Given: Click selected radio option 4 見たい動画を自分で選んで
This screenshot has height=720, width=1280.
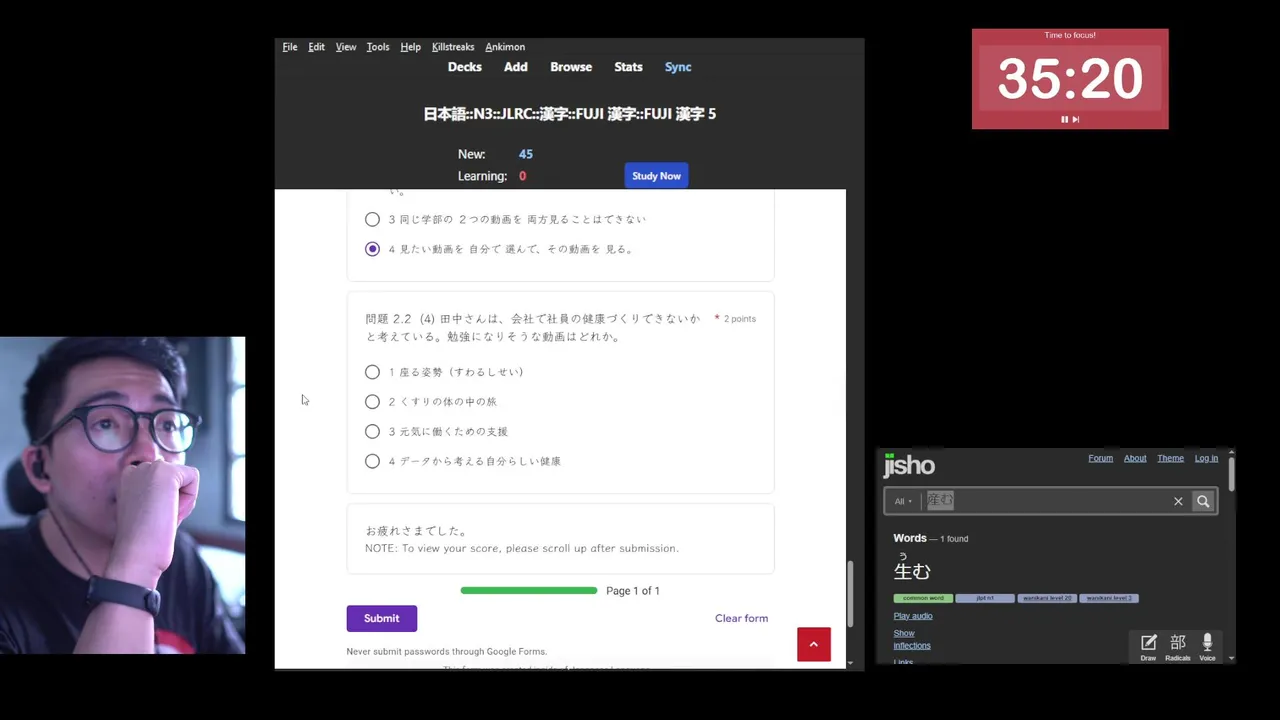Looking at the screenshot, I should pos(372,249).
